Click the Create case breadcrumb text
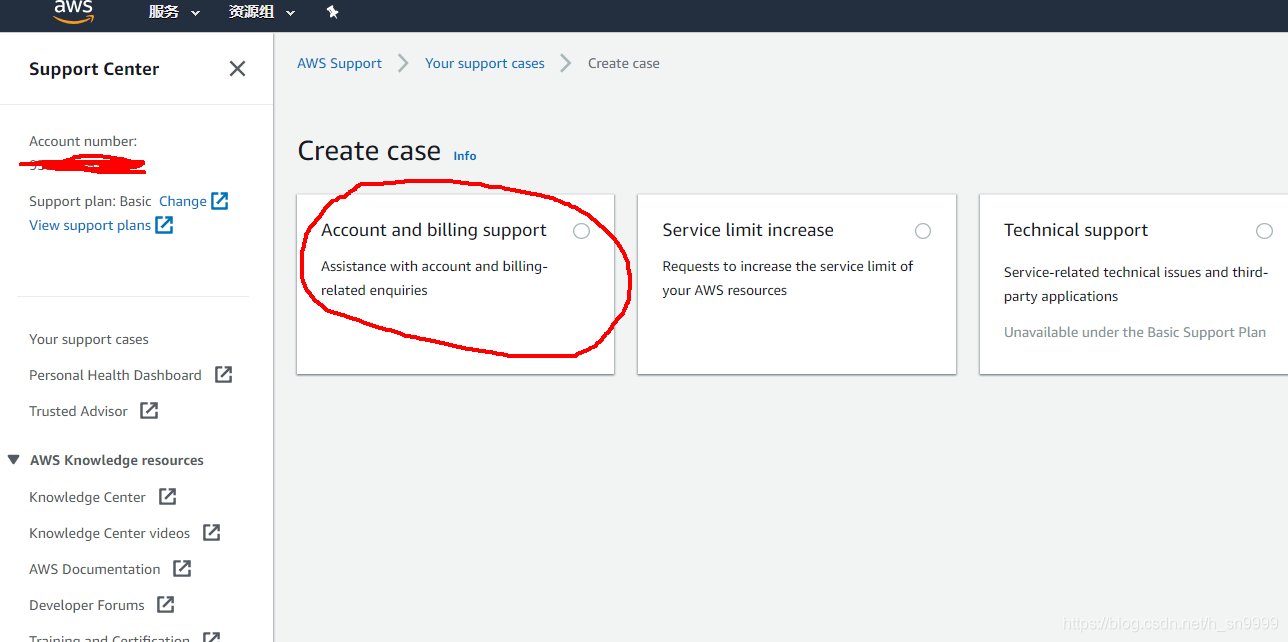The height and width of the screenshot is (642, 1288). (624, 63)
